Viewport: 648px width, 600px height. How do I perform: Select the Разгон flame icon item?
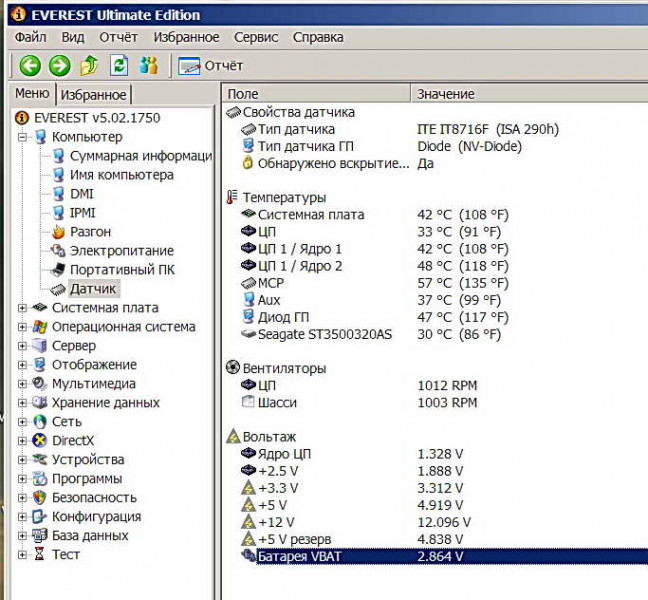90,232
